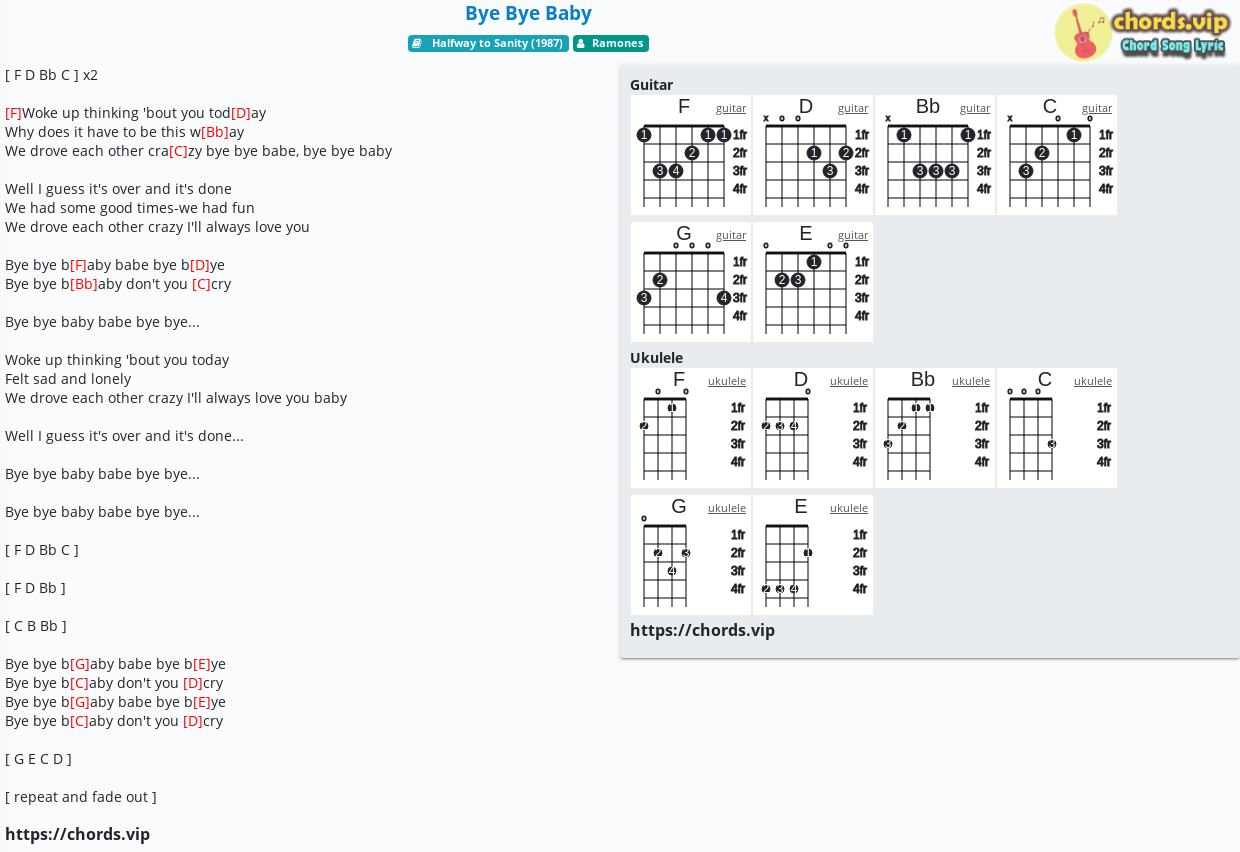This screenshot has width=1240, height=852.
Task: Click https://chords.vip under chord diagrams
Action: pos(703,630)
